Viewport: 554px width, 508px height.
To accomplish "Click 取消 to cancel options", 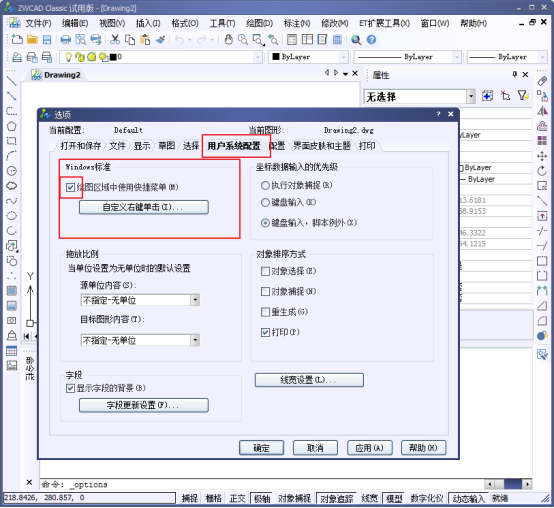I will tap(315, 448).
